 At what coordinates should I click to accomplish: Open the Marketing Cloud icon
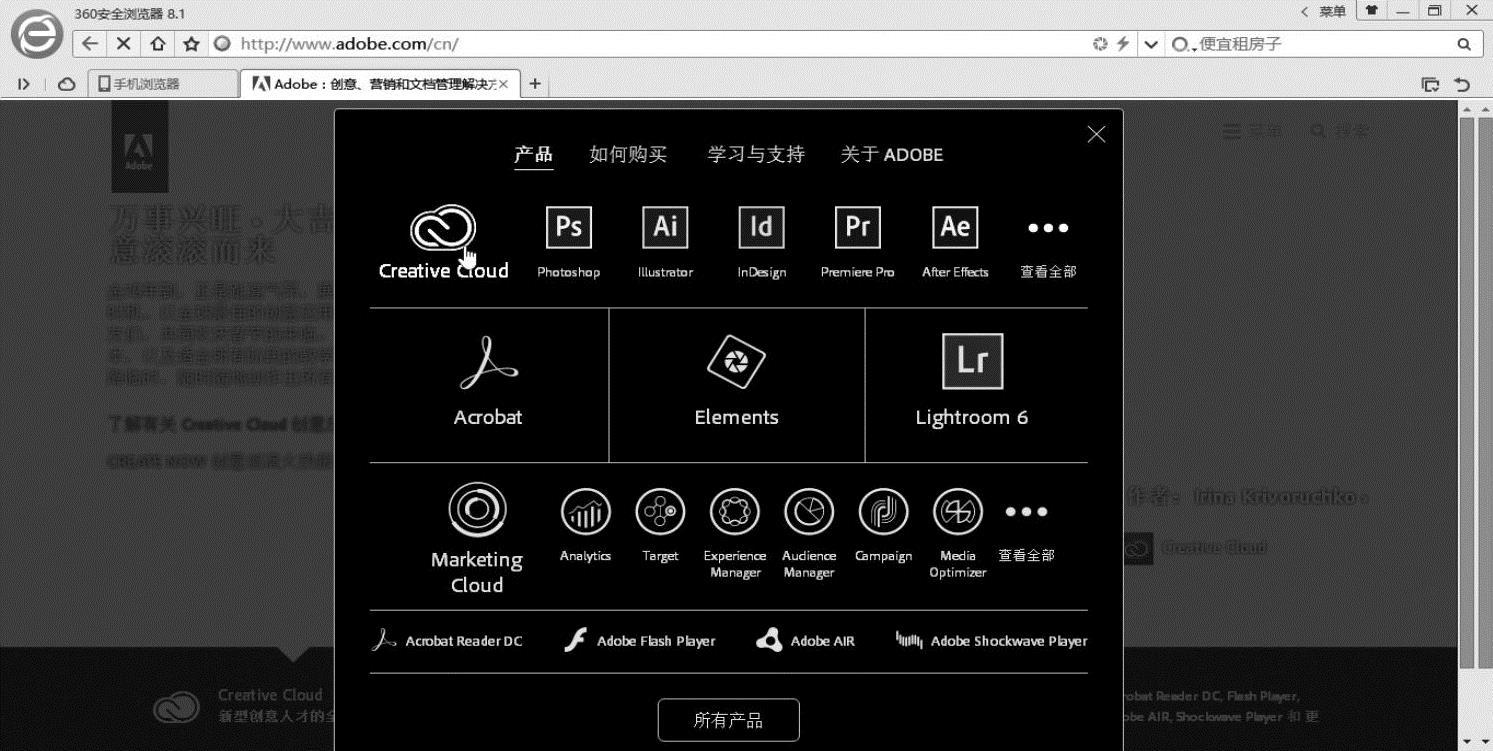pyautogui.click(x=477, y=510)
